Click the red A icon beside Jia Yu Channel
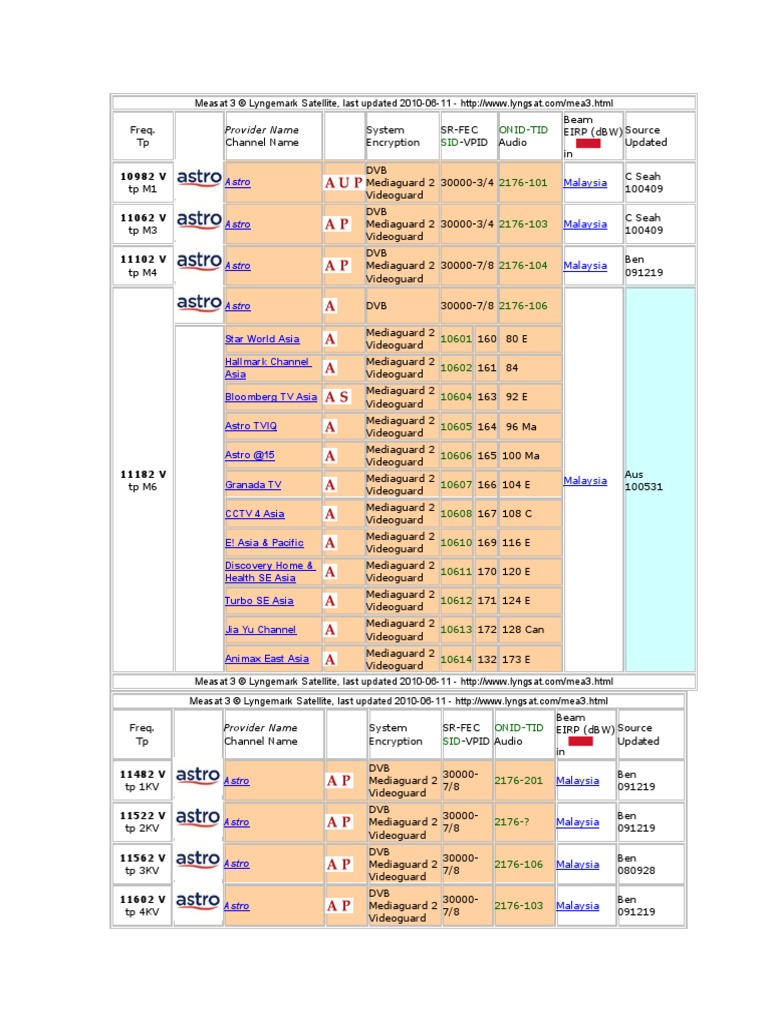This screenshot has height=1024, width=768. (330, 630)
